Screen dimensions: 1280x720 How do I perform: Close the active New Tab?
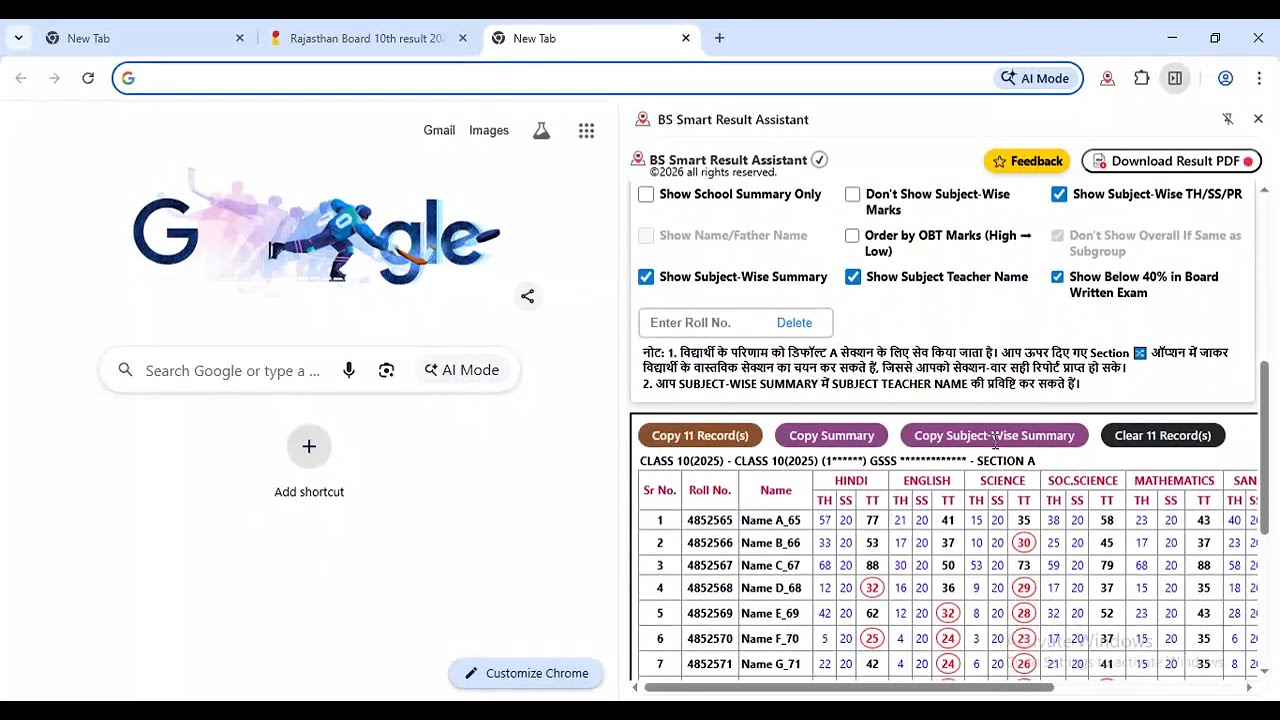(686, 38)
